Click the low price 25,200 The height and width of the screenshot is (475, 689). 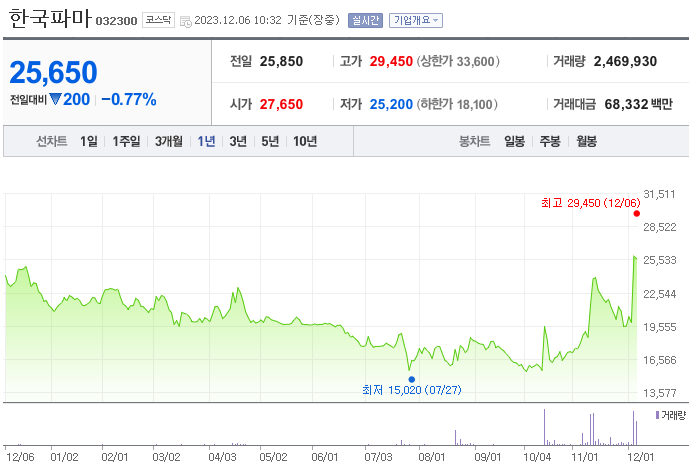[391, 105]
